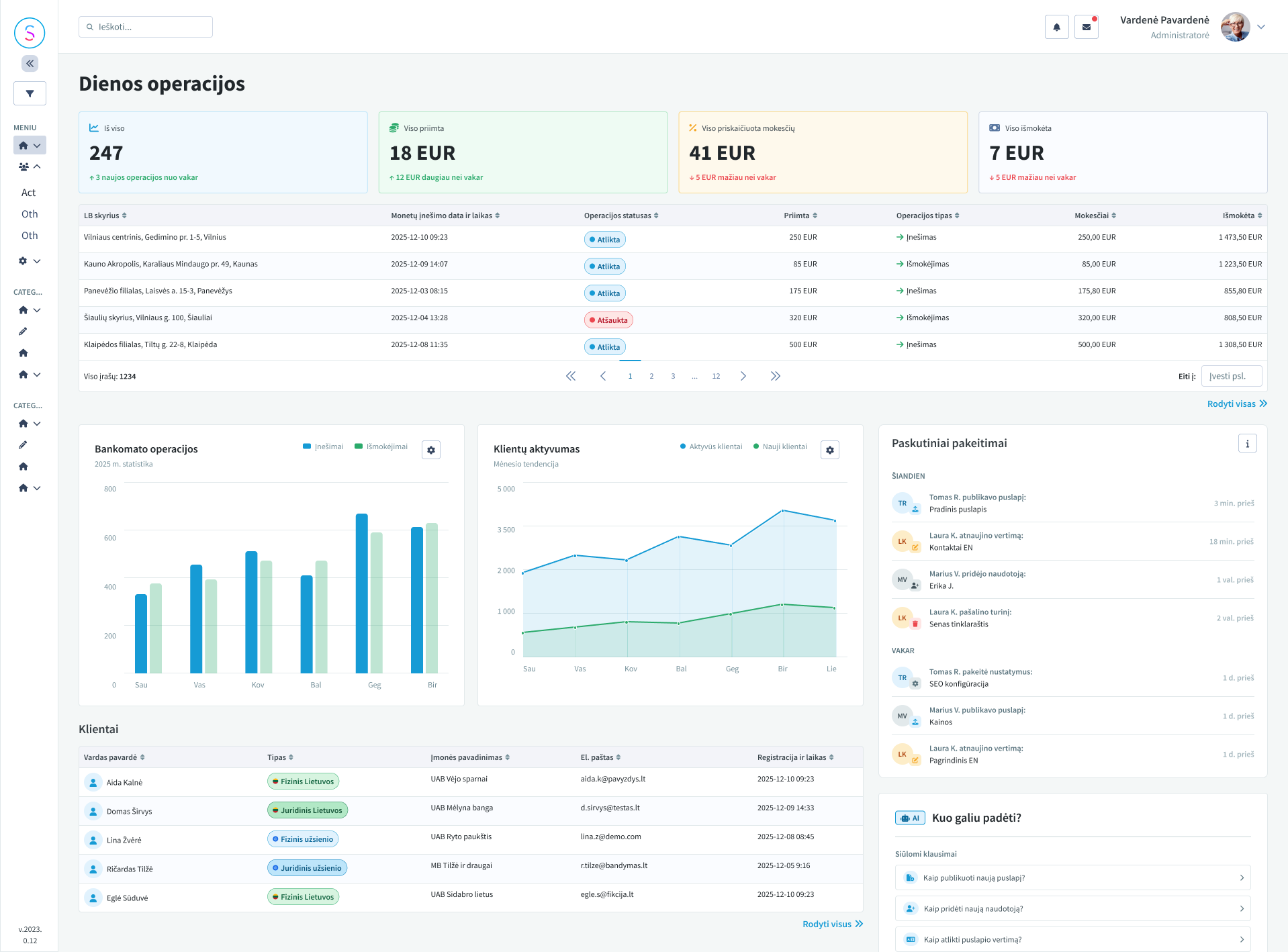Jump to last page with double arrow
The height and width of the screenshot is (952, 1288).
[x=775, y=376]
